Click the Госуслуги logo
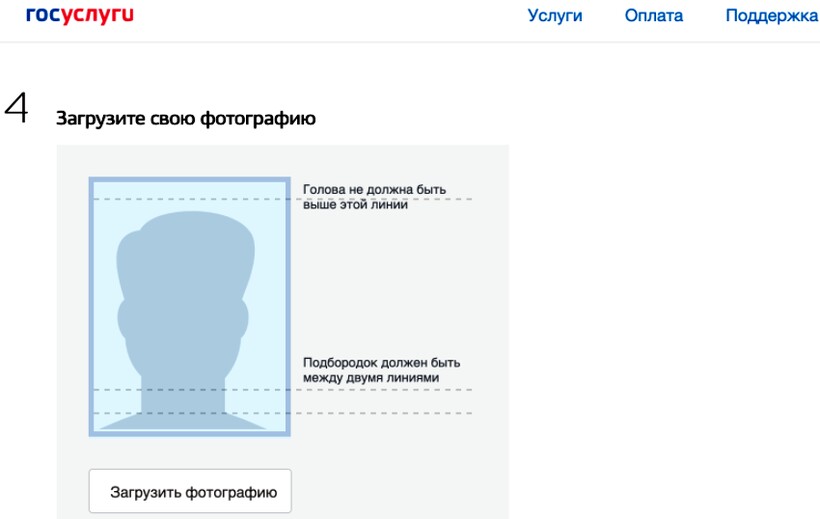The width and height of the screenshot is (820, 519). coord(81,15)
